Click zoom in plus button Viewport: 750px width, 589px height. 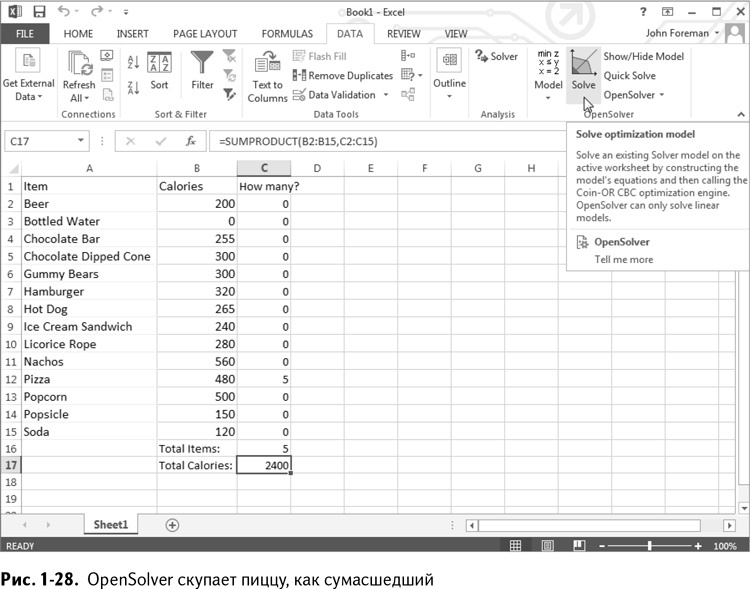[698, 546]
